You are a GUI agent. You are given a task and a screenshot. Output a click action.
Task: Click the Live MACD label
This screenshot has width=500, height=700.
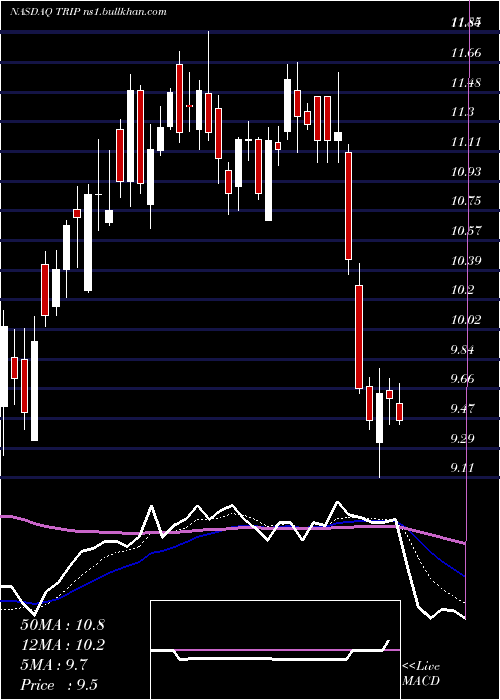click(421, 673)
